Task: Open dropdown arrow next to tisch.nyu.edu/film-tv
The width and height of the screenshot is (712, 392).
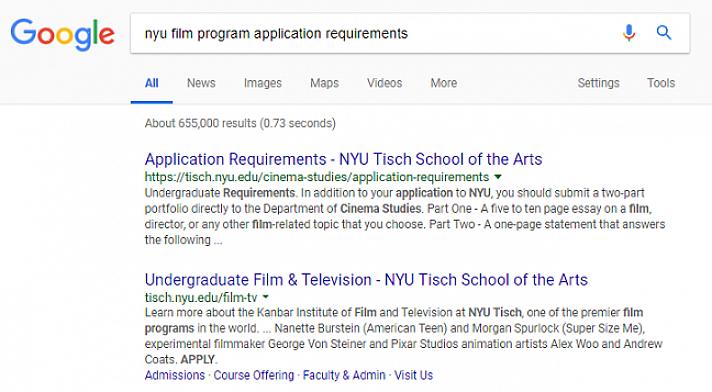Action: (x=266, y=297)
